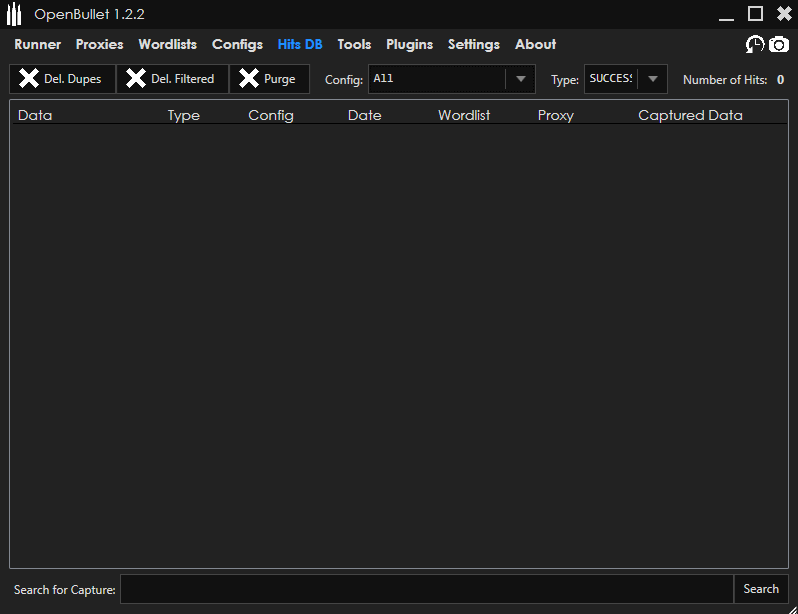Viewport: 798px width, 614px height.
Task: Expand the Config dropdown showing All
Action: [x=451, y=79]
